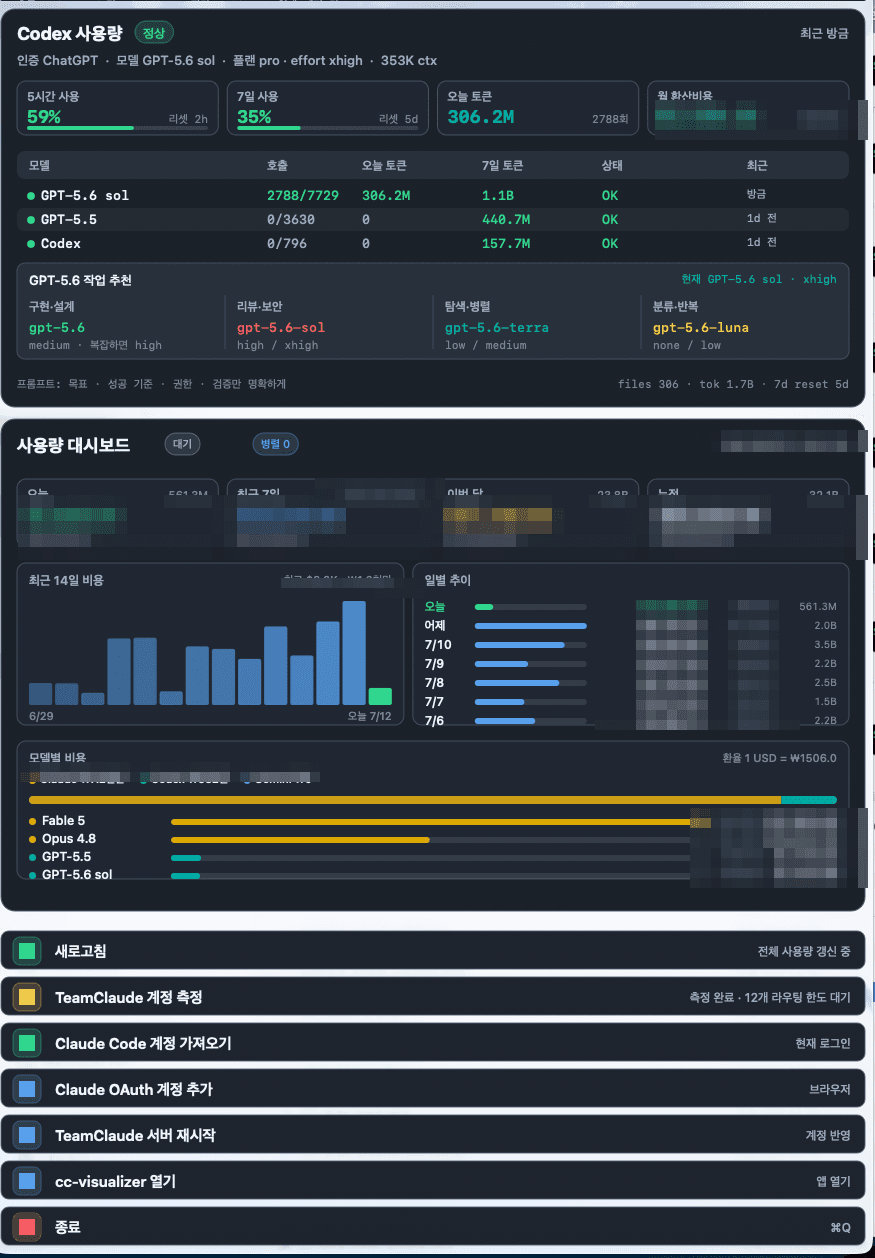This screenshot has width=875, height=1258.
Task: Open the GPT-5.5 model row
Action: [x=433, y=219]
